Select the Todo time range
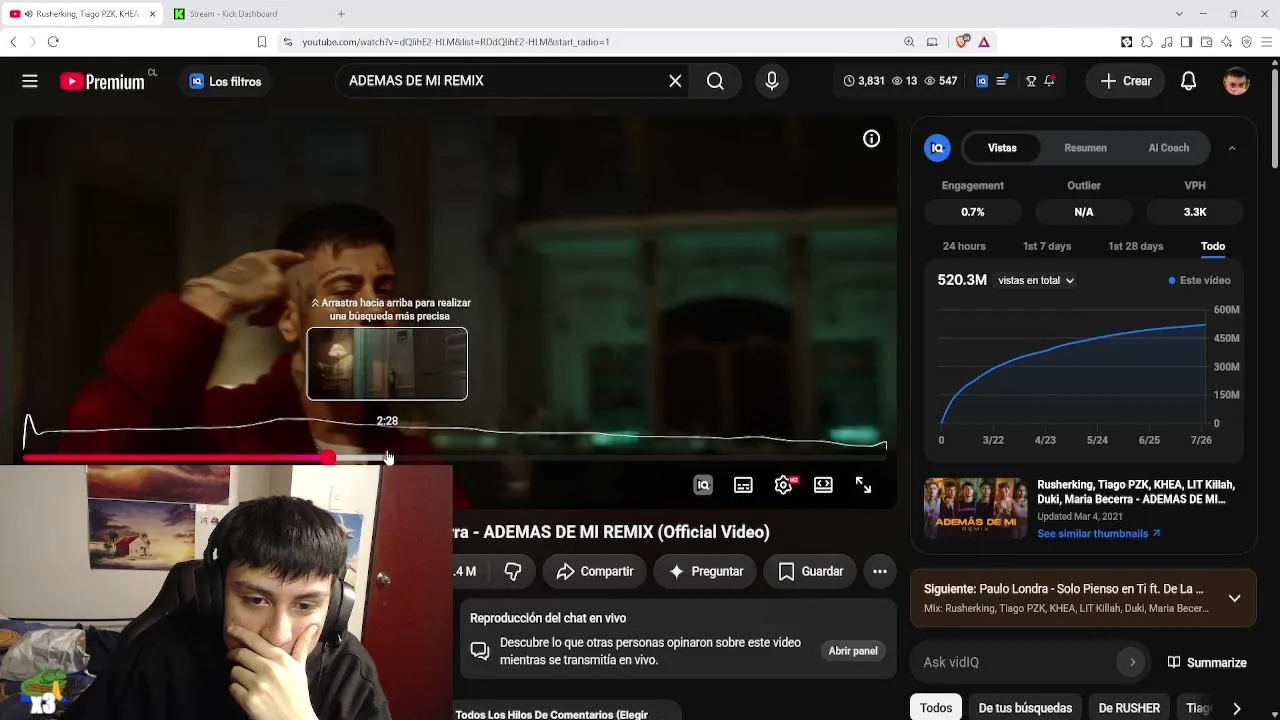 (x=1213, y=246)
